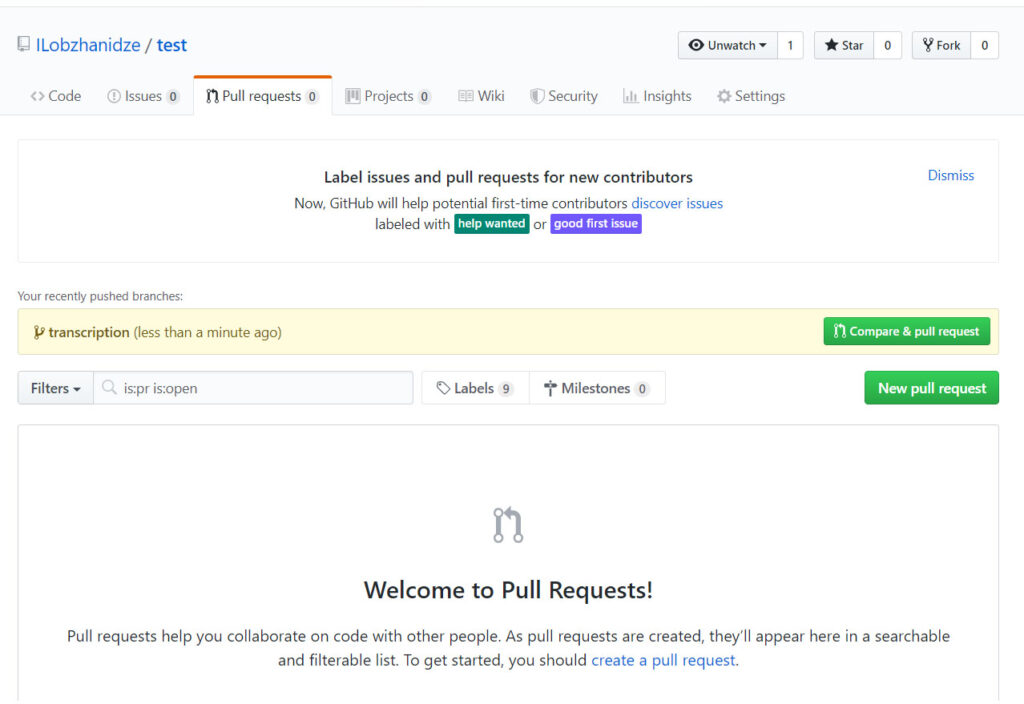1024x704 pixels.
Task: Expand the Unwatch dropdown
Action: pyautogui.click(x=727, y=45)
